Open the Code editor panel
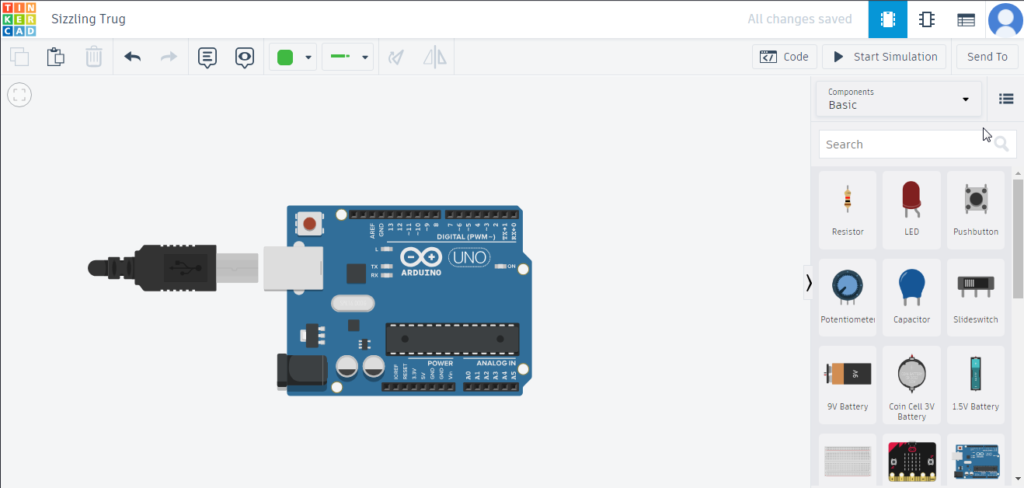This screenshot has height=488, width=1024. [x=784, y=57]
